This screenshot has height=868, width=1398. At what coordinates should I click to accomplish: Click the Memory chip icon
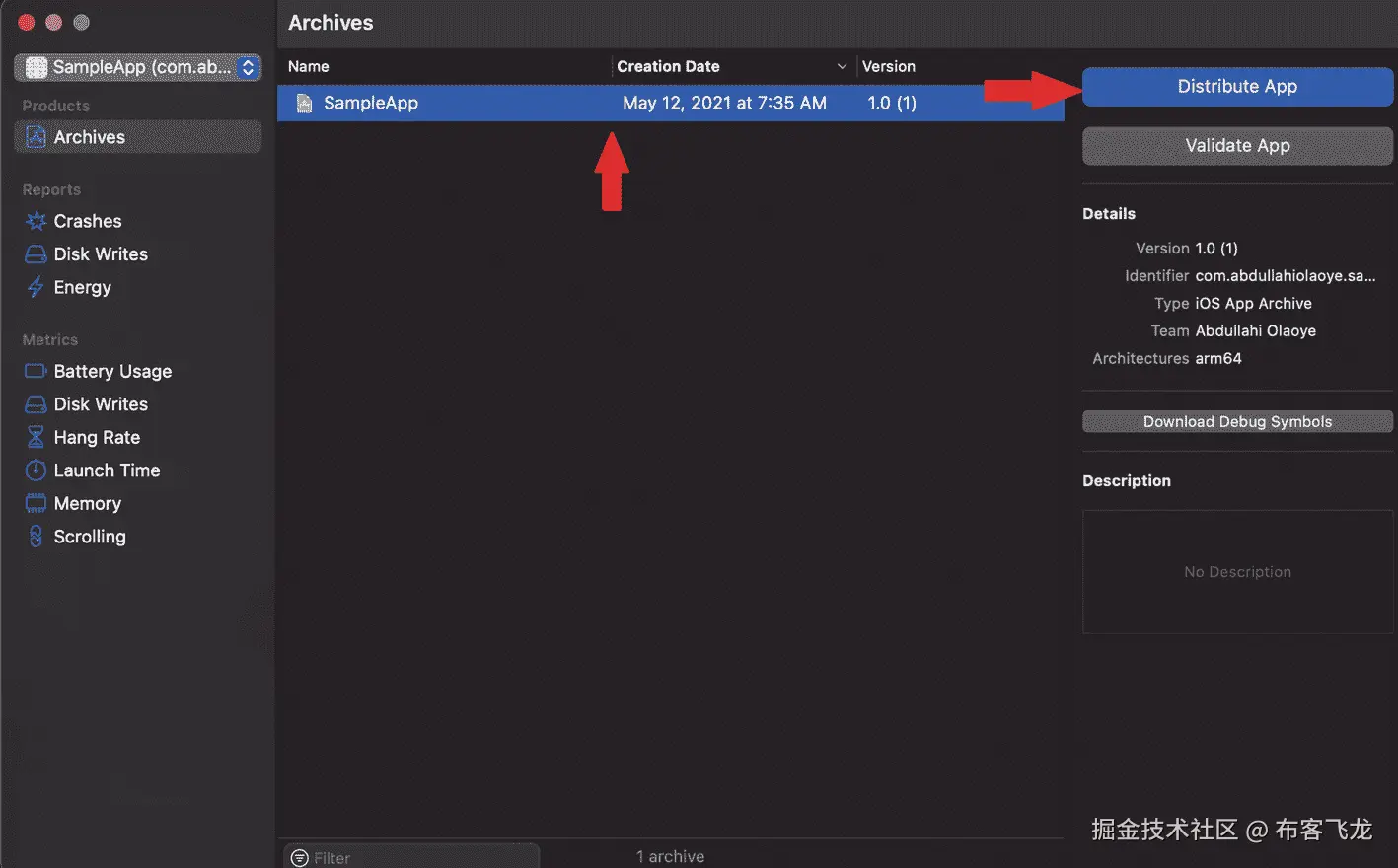coord(36,503)
